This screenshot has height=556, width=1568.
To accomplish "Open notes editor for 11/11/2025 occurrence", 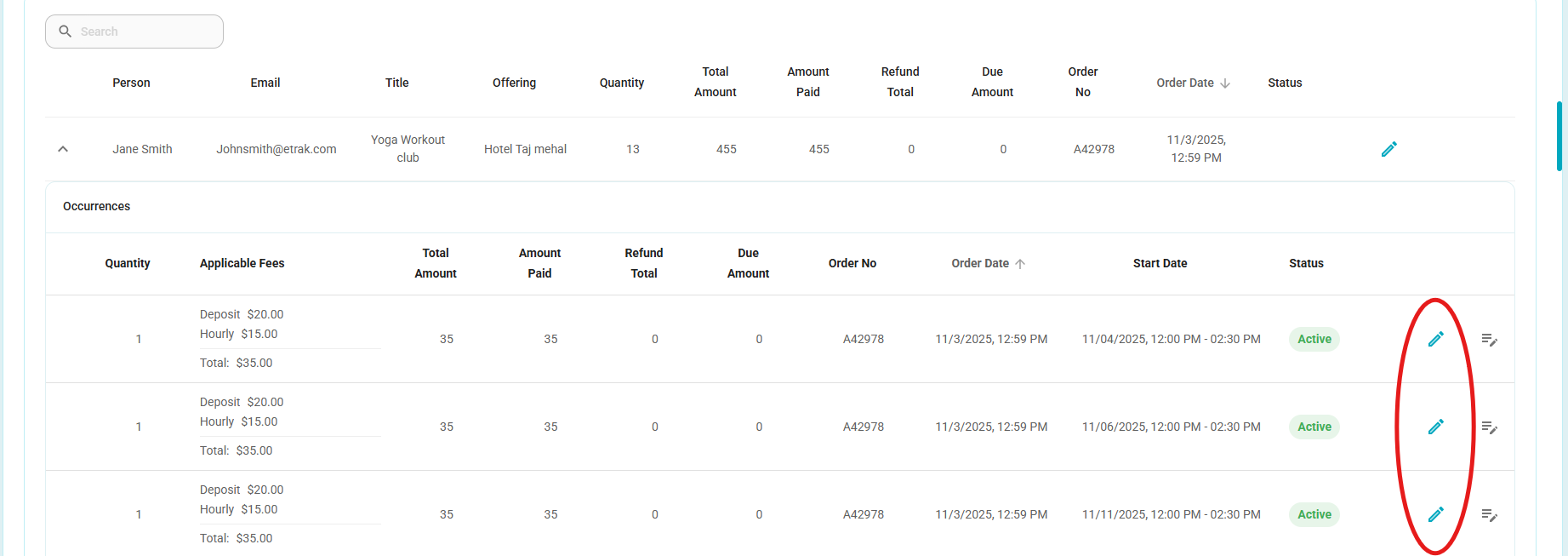I will click(1489, 515).
